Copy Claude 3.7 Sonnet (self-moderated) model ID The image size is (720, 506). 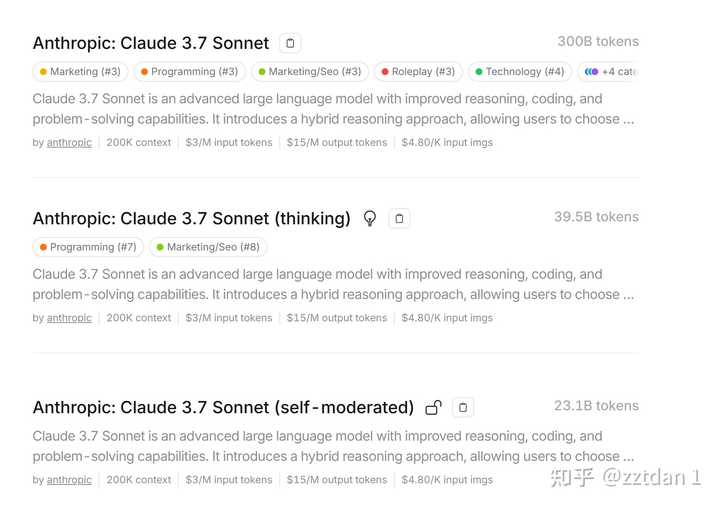(x=462, y=407)
